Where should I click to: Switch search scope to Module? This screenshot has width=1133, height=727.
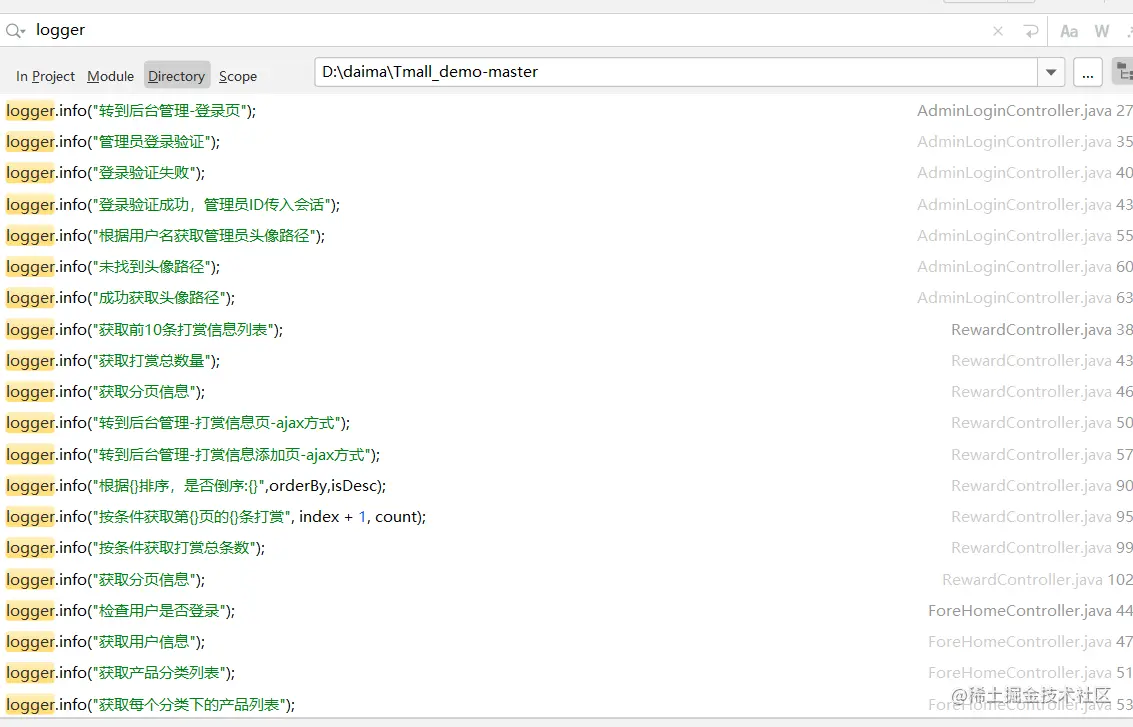pyautogui.click(x=110, y=76)
